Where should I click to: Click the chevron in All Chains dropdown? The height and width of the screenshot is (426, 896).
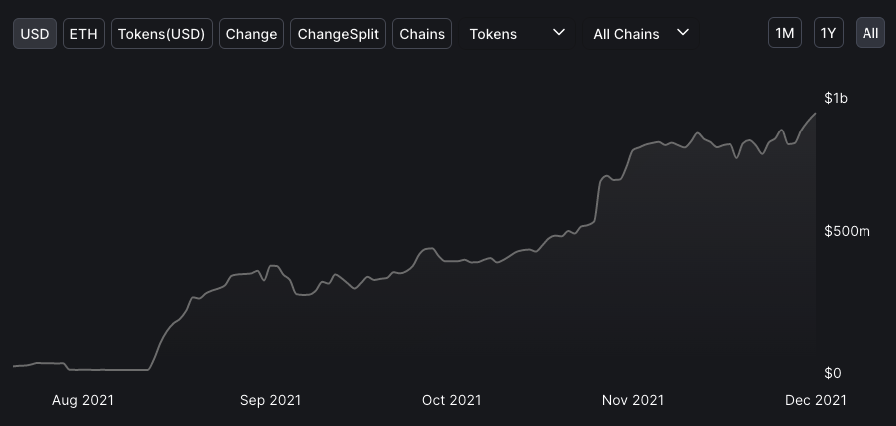(682, 33)
